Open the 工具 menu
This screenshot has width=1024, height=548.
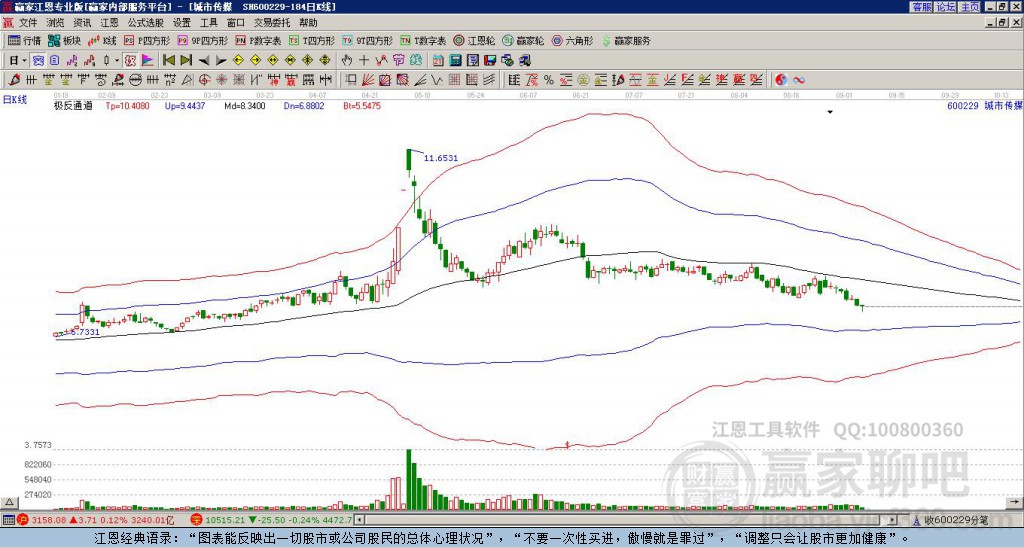tap(208, 23)
